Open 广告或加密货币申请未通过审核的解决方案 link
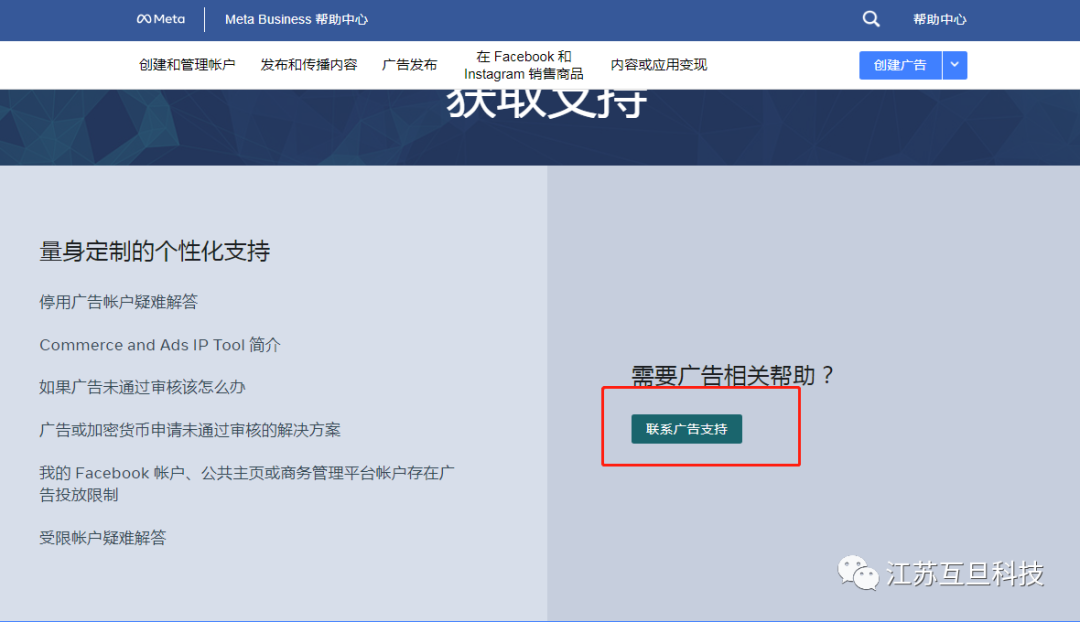The image size is (1080, 622). pos(190,430)
